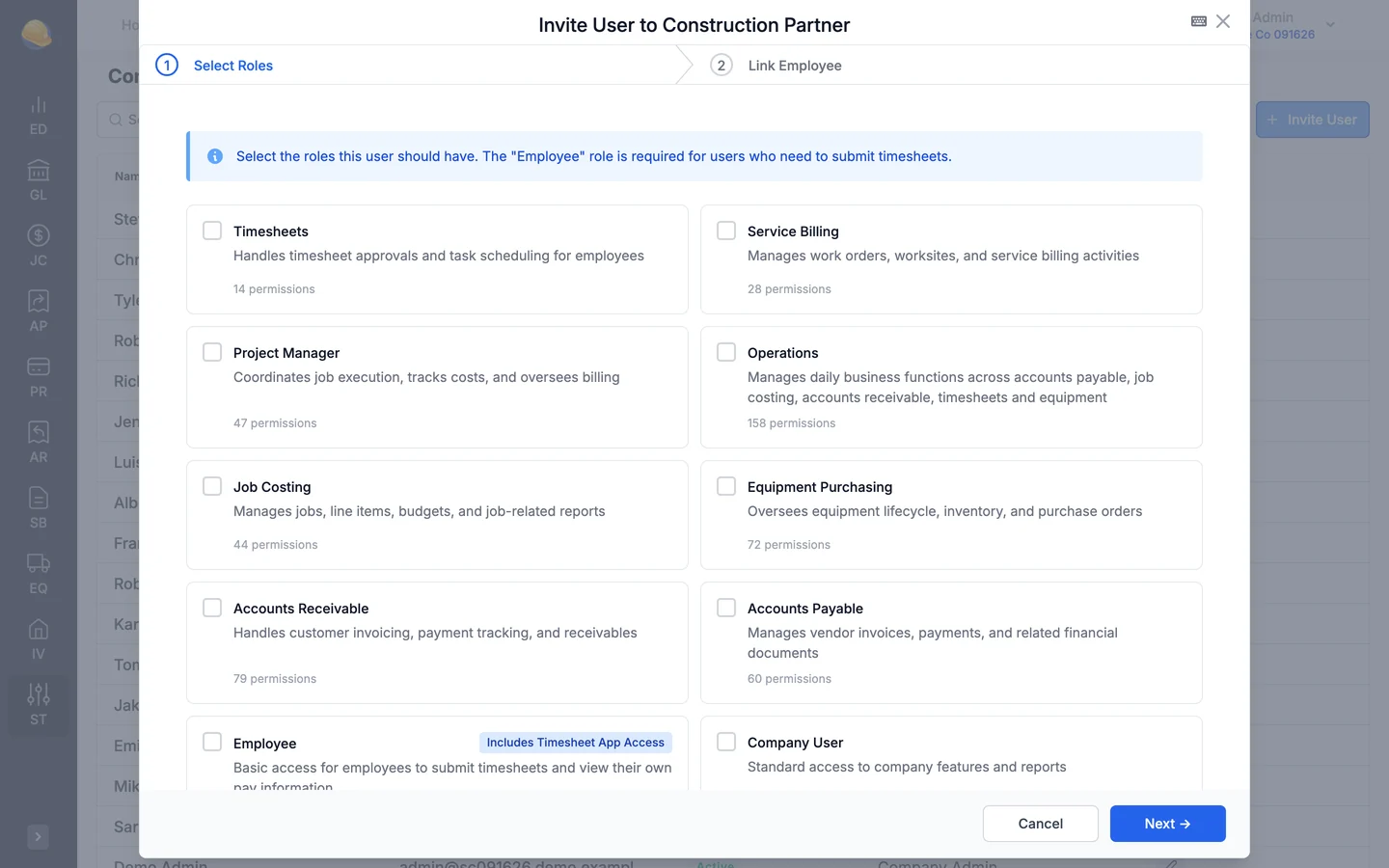This screenshot has width=1389, height=868.
Task: Expand the sidebar with the arrow button
Action: tap(39, 837)
